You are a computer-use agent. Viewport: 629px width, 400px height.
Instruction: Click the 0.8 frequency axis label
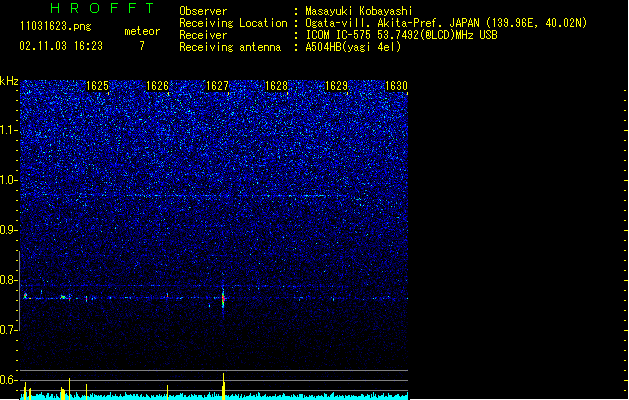[8, 280]
